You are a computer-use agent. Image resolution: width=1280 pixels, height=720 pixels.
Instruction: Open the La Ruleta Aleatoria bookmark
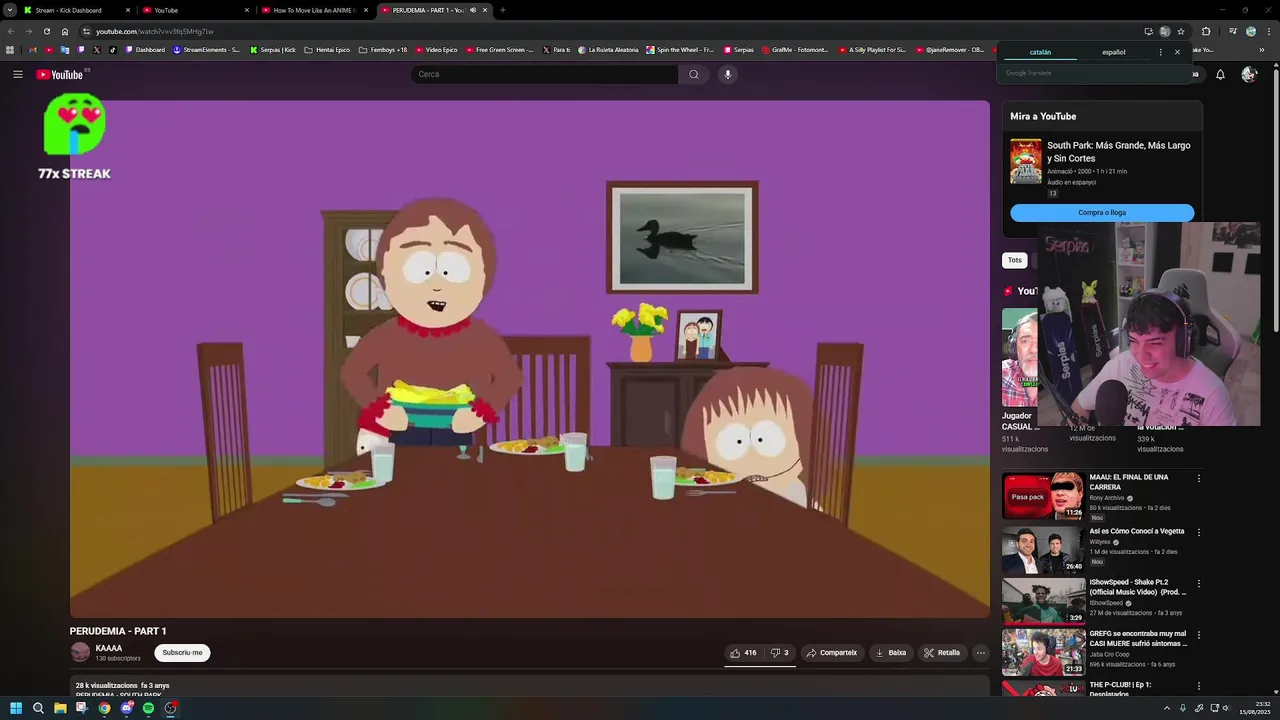(x=608, y=50)
